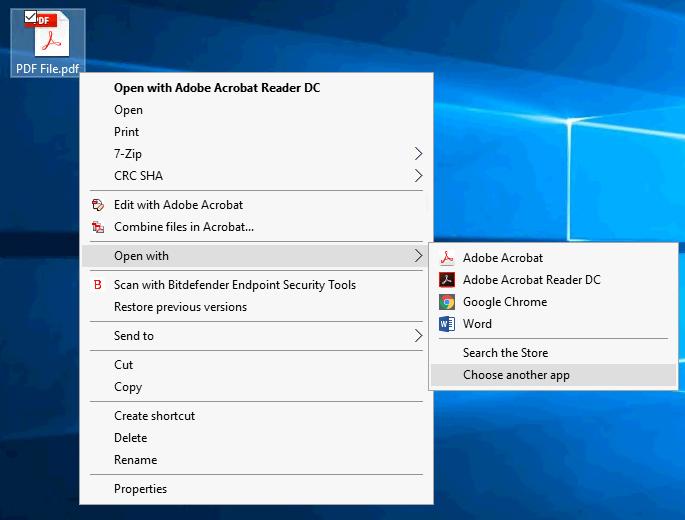Viewport: 685px width, 520px height.
Task: Expand the 7-Zip submenu arrow
Action: pyautogui.click(x=418, y=154)
